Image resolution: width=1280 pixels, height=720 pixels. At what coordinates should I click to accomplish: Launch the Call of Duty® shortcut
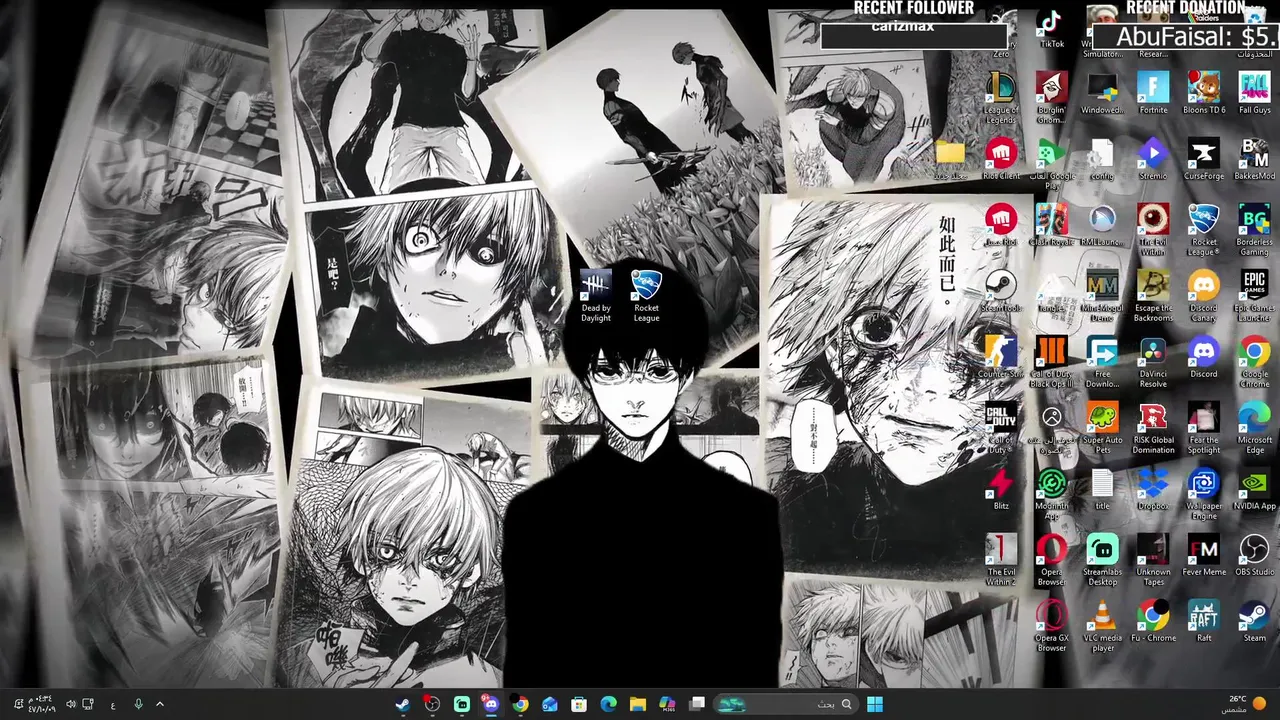point(1001,428)
